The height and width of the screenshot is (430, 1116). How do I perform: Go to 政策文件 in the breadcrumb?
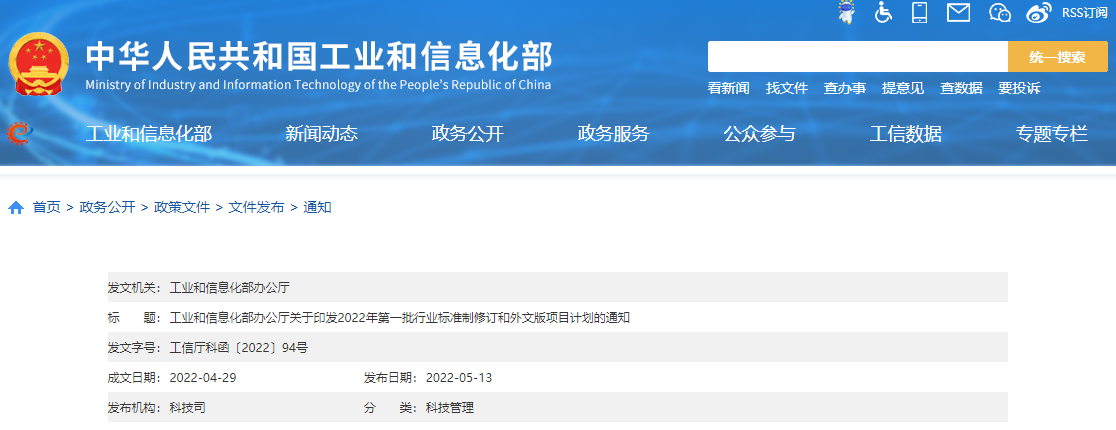point(181,207)
